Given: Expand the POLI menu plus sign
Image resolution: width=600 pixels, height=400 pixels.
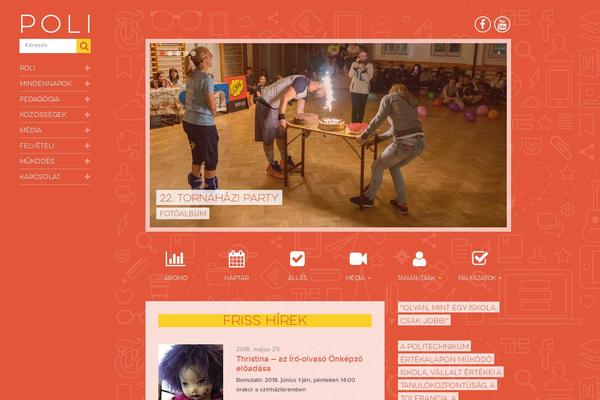Looking at the screenshot, I should point(87,68).
